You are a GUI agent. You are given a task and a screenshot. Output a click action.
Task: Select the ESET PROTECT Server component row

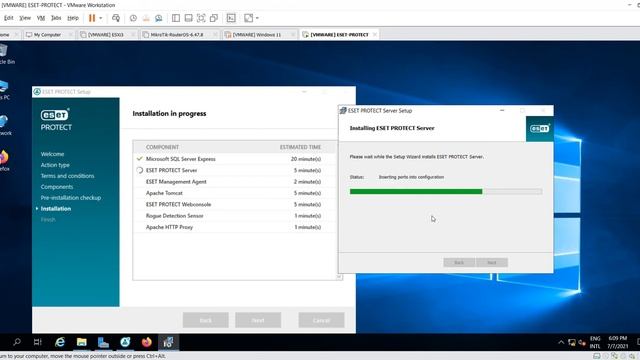235,170
